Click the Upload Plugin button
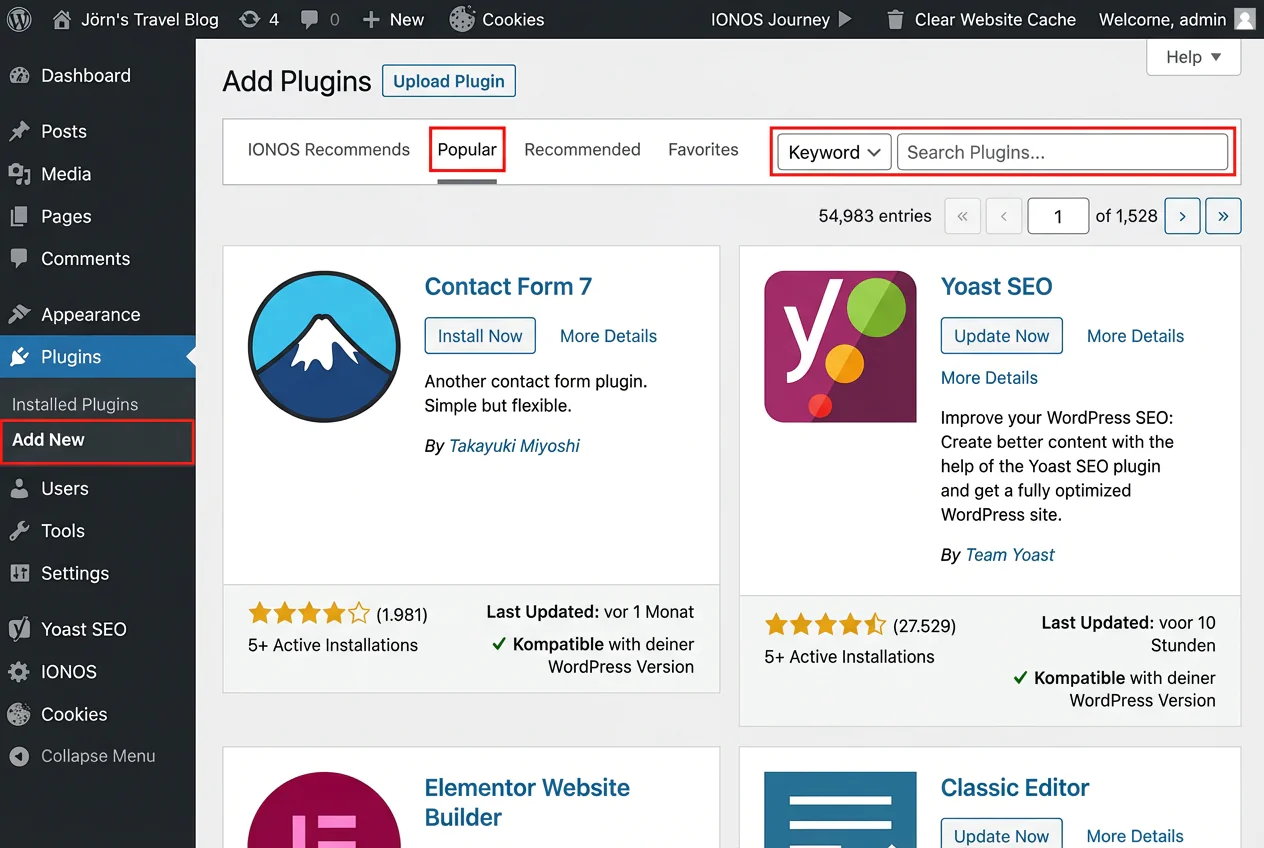 coord(449,81)
